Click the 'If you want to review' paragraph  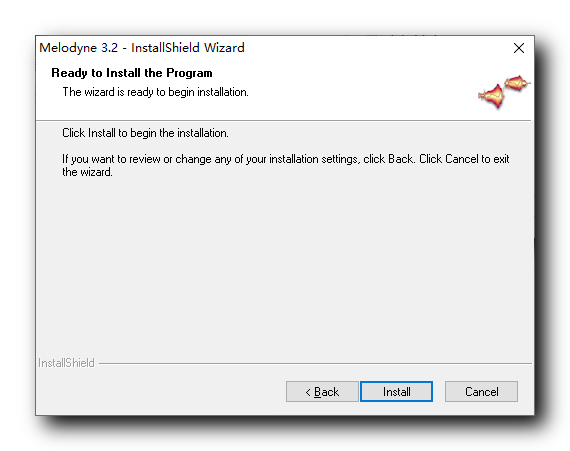(285, 165)
